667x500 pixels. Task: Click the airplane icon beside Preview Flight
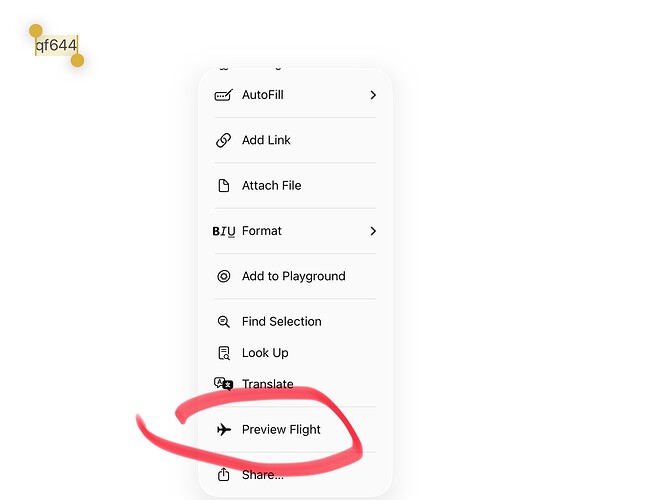223,430
